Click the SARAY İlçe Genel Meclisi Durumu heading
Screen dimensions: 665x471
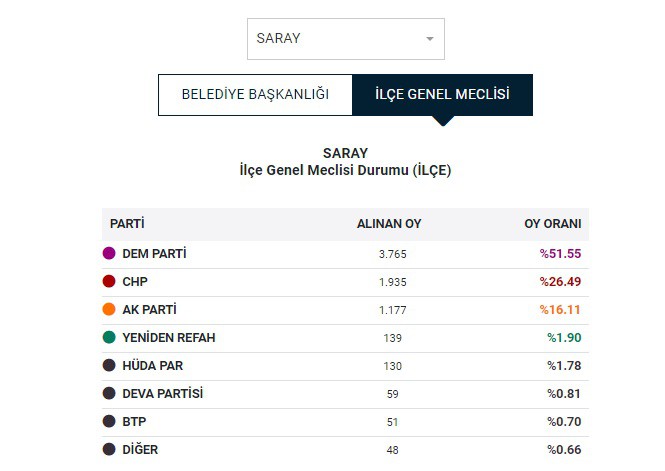point(345,162)
